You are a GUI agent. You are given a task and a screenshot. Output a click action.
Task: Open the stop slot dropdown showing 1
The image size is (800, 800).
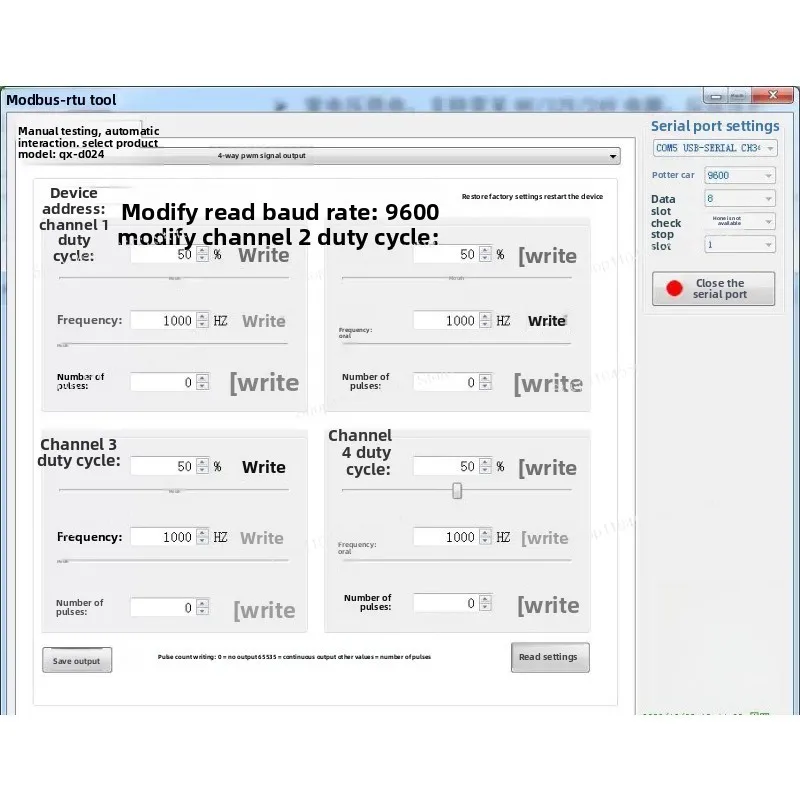point(740,244)
